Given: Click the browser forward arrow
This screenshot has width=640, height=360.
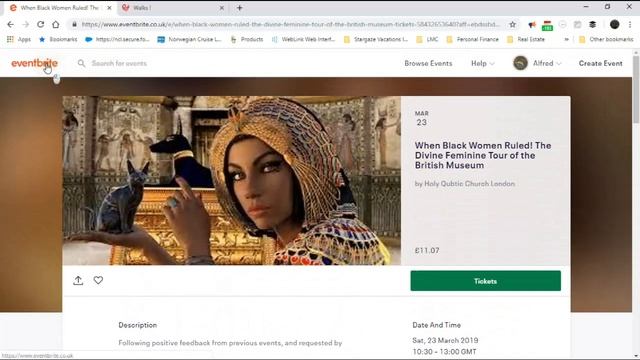Looking at the screenshot, I should point(25,24).
